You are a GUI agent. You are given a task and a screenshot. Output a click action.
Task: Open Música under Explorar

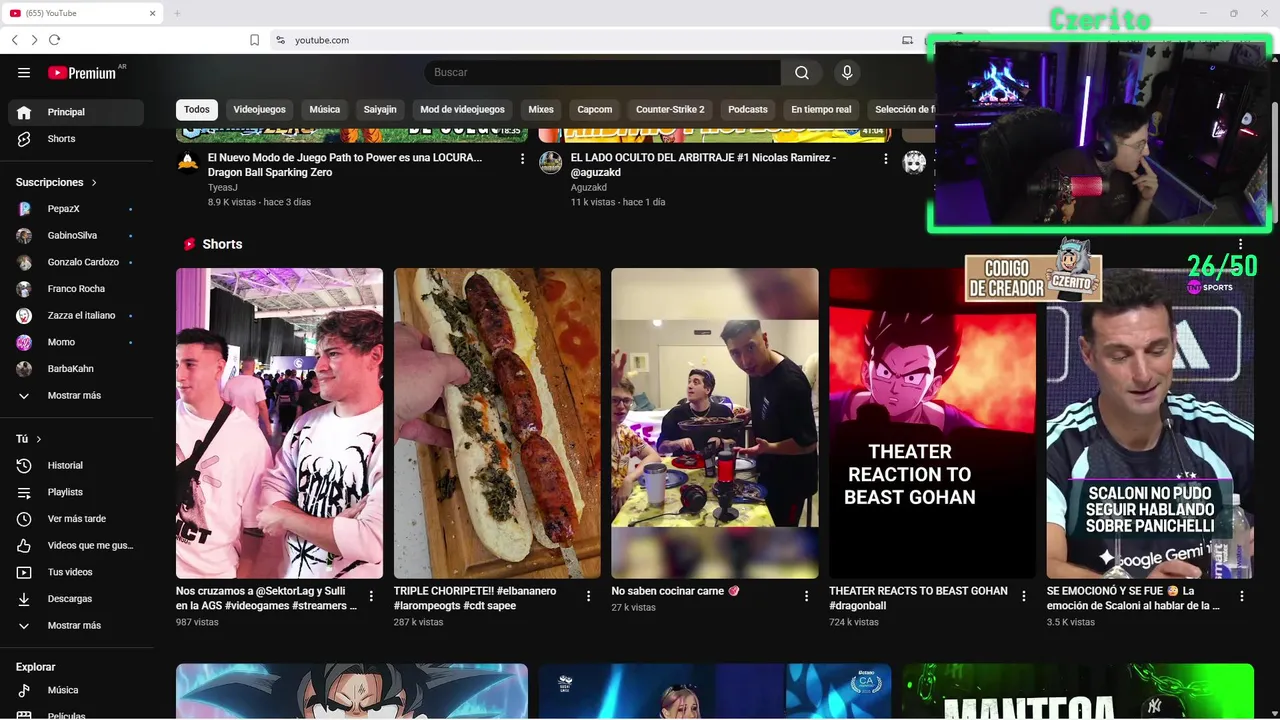point(76,690)
